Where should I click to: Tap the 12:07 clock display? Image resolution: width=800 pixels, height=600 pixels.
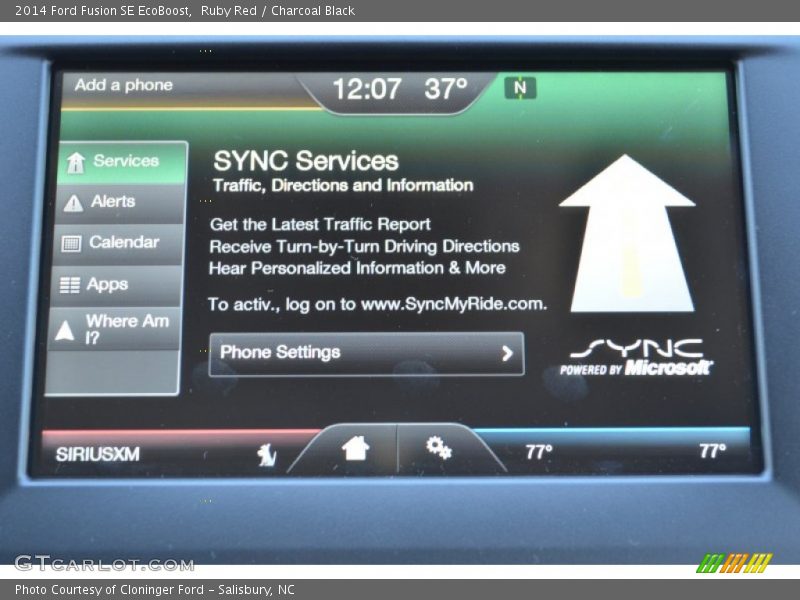click(x=367, y=89)
